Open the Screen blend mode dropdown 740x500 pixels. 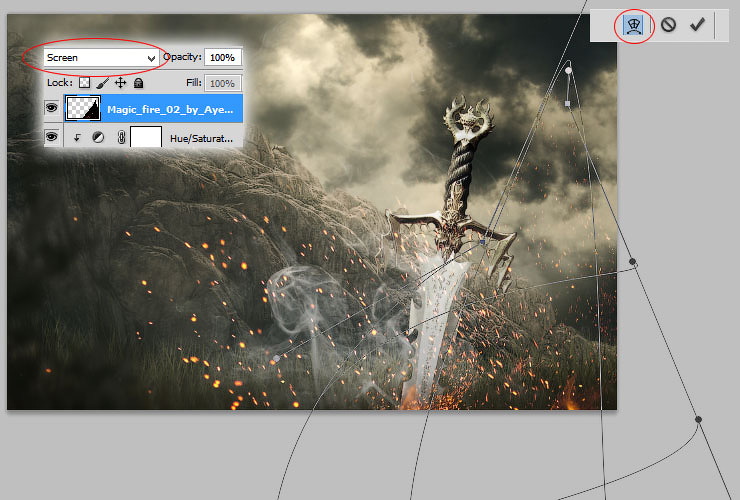click(x=101, y=58)
